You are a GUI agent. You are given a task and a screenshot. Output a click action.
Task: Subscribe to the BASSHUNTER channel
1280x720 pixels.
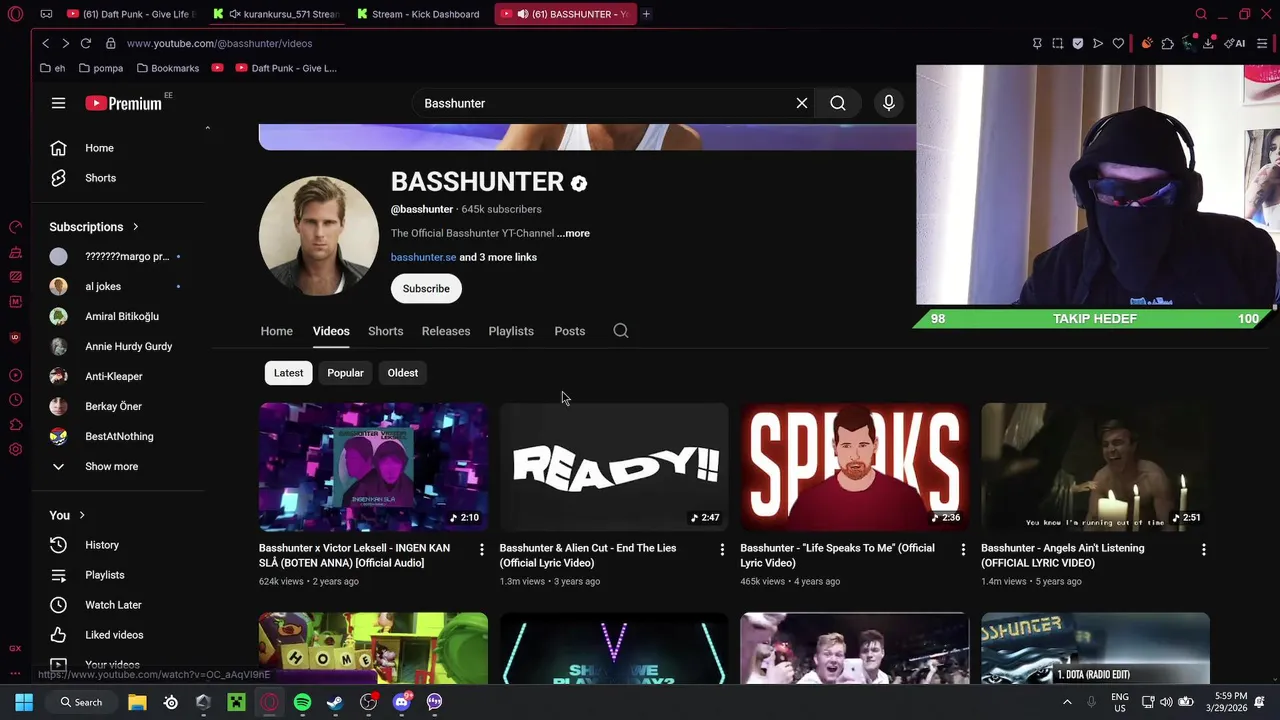[426, 288]
